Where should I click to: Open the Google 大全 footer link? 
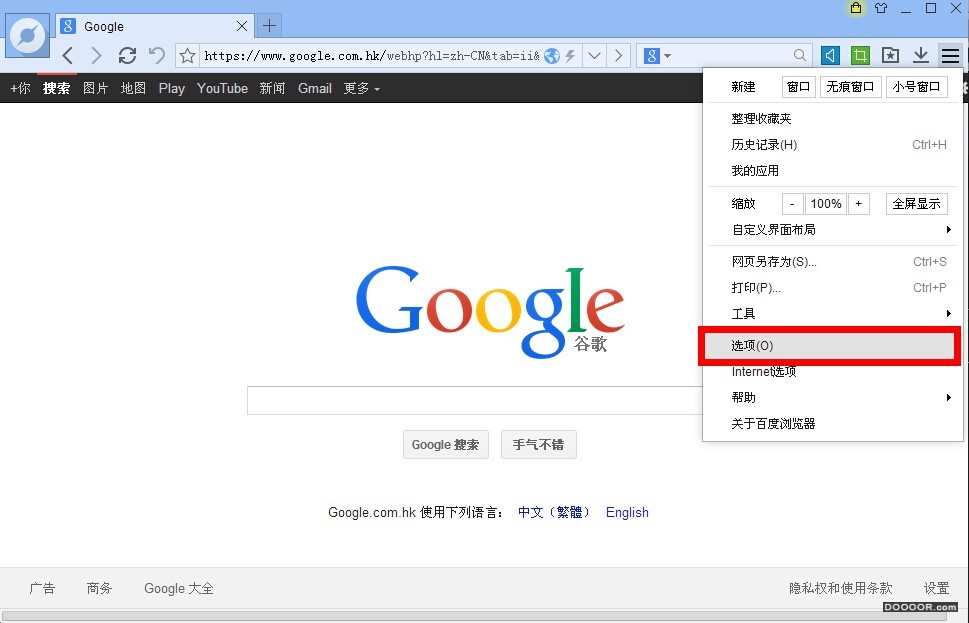tap(179, 588)
